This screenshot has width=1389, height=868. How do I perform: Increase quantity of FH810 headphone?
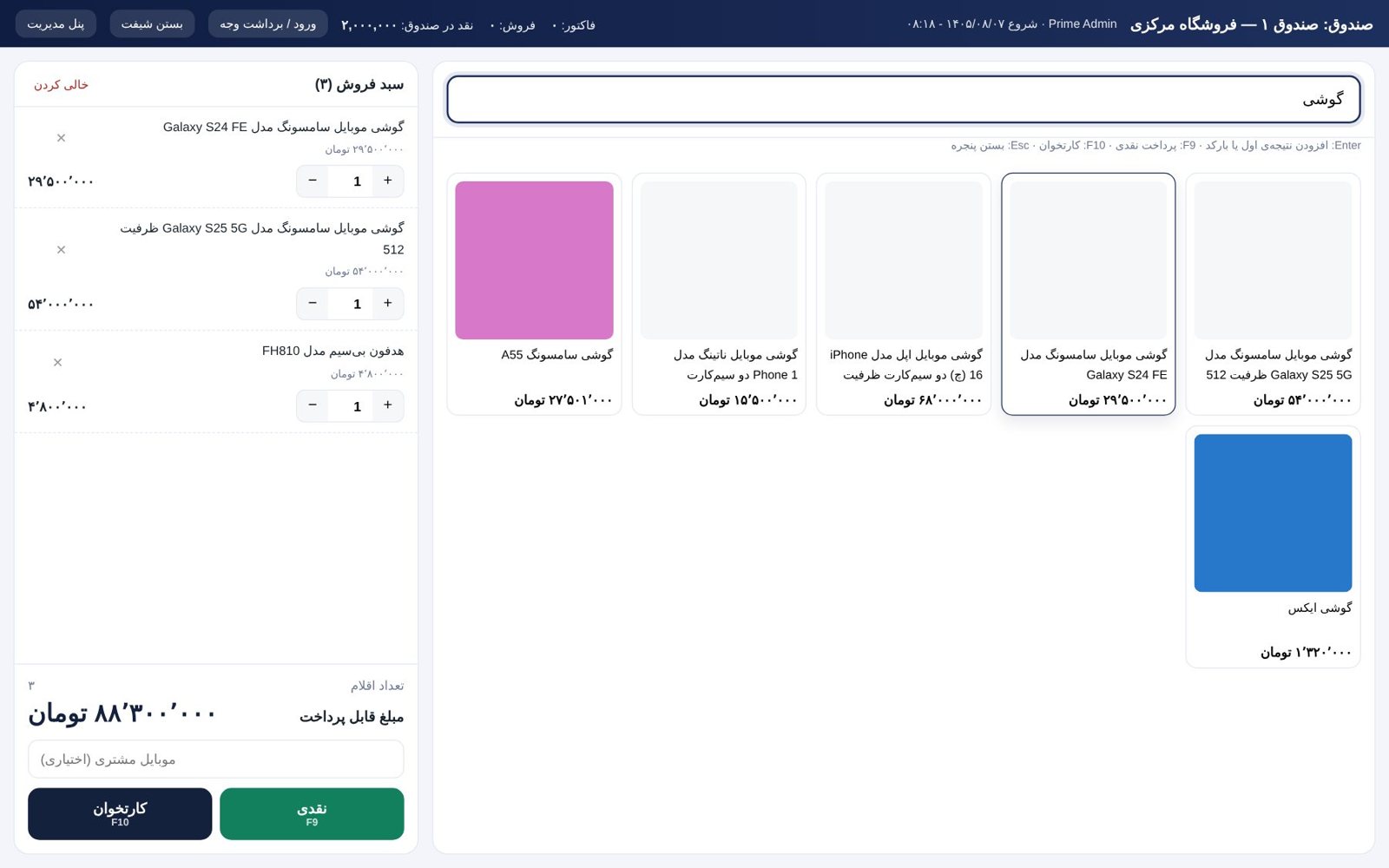[388, 405]
